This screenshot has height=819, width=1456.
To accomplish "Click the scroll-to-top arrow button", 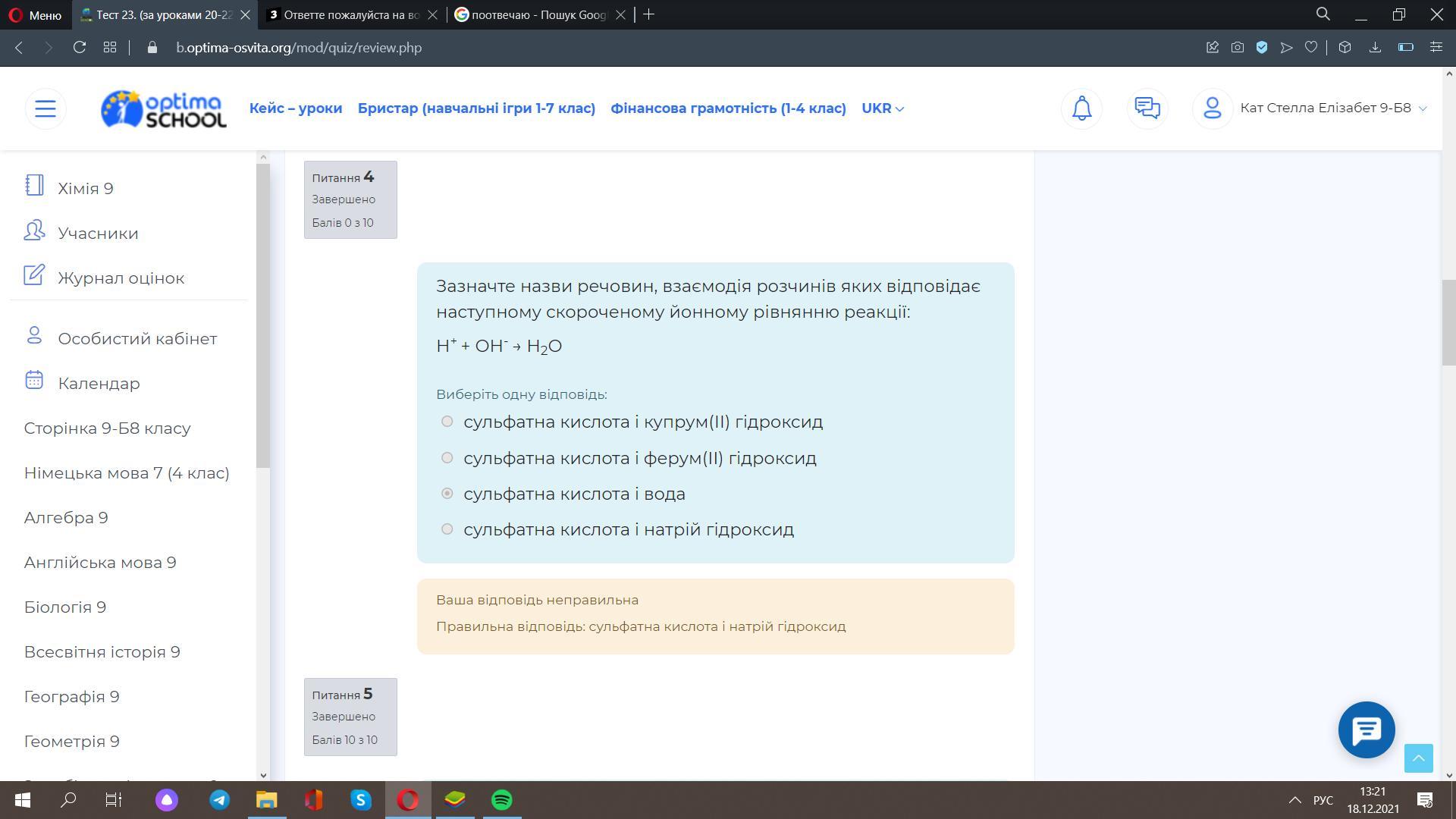I will (x=1418, y=758).
